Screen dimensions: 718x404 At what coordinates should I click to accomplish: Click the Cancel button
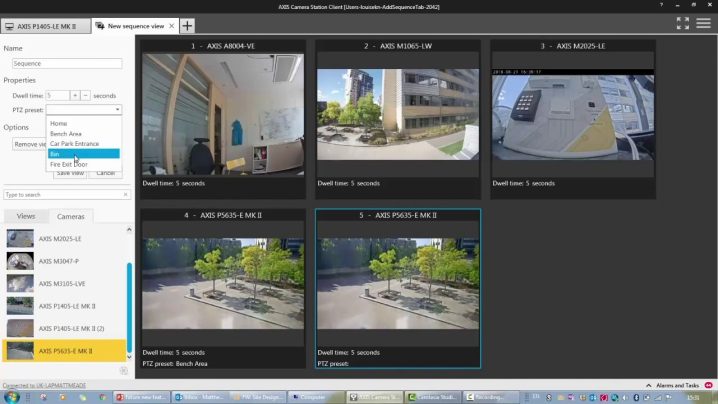pyautogui.click(x=105, y=173)
